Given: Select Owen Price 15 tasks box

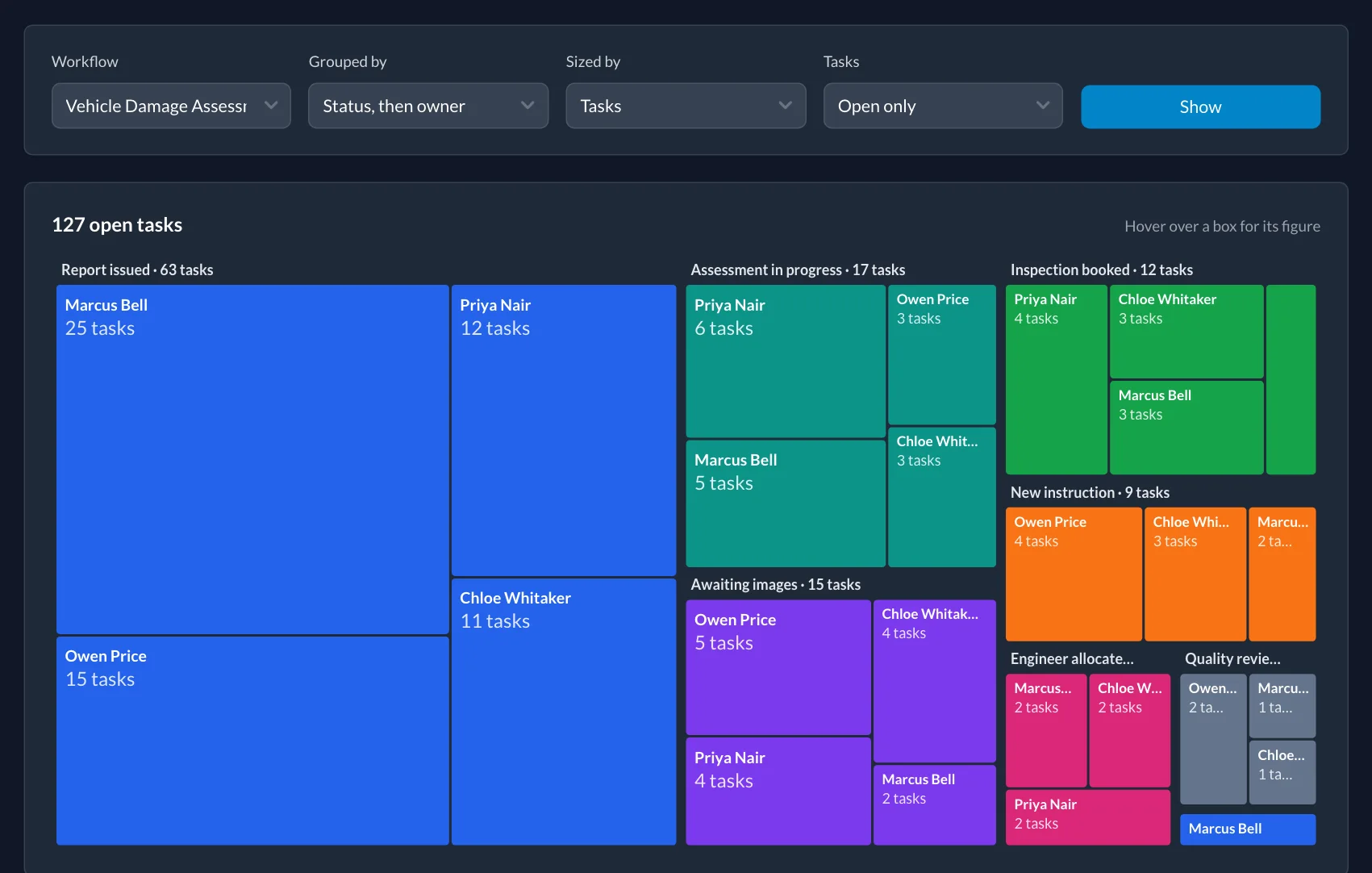Looking at the screenshot, I should pyautogui.click(x=252, y=741).
